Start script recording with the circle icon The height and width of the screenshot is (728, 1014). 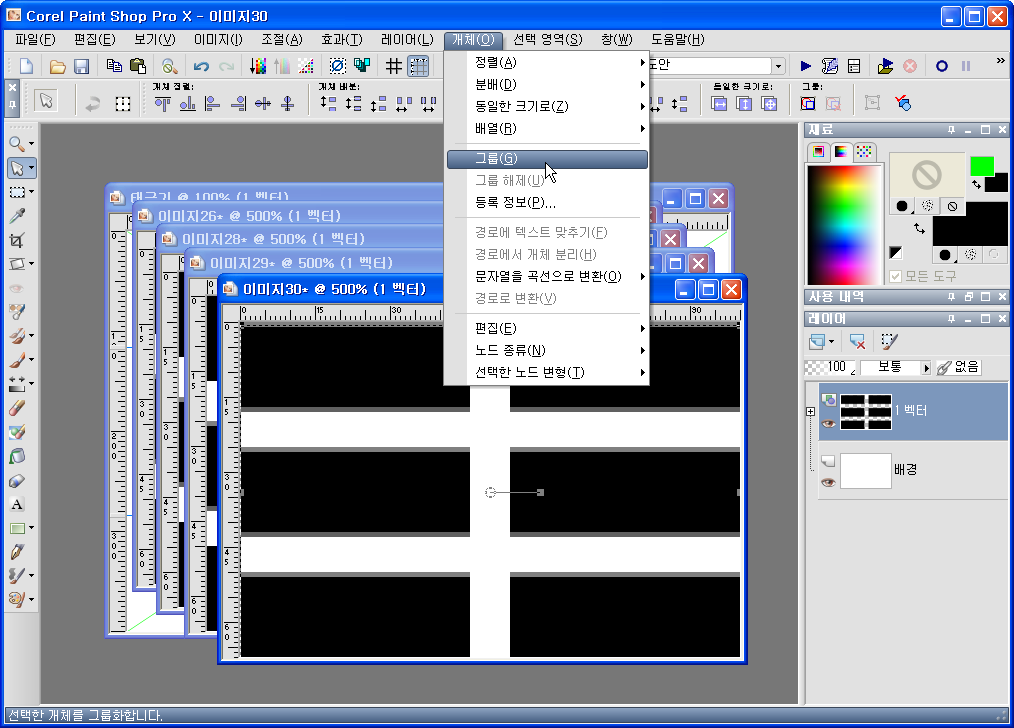pyautogui.click(x=942, y=66)
